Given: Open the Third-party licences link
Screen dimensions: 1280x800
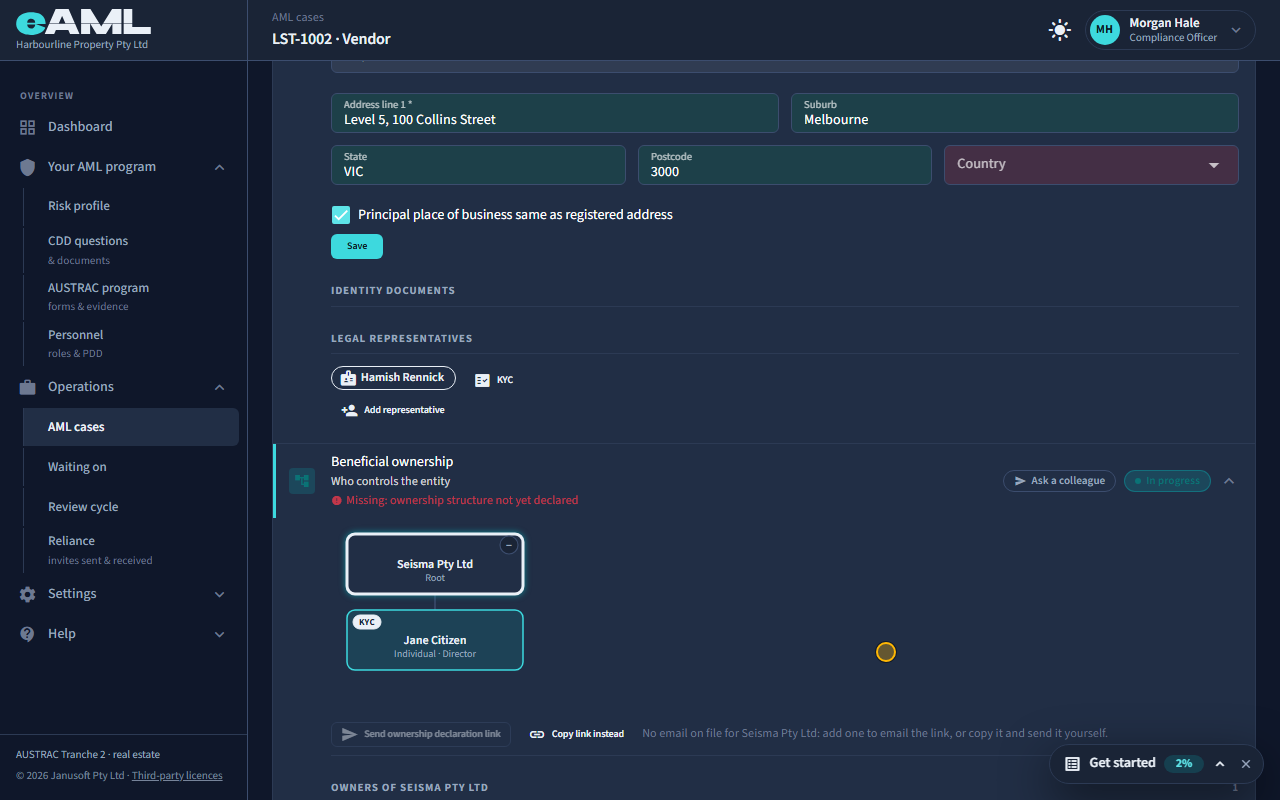Looking at the screenshot, I should [x=177, y=776].
